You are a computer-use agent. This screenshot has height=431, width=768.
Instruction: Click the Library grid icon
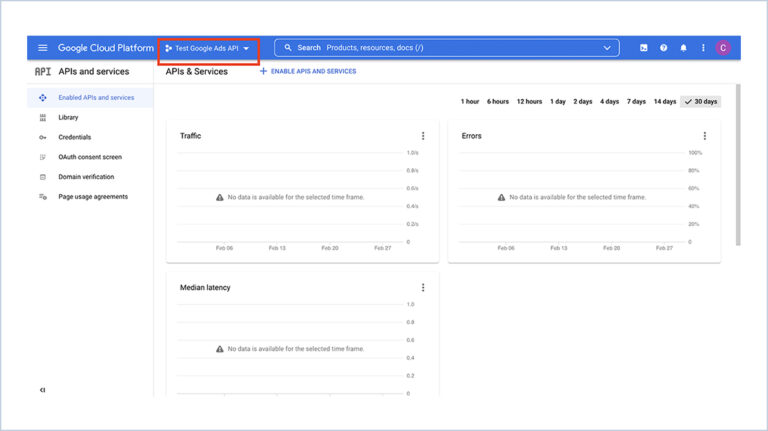pyautogui.click(x=43, y=118)
